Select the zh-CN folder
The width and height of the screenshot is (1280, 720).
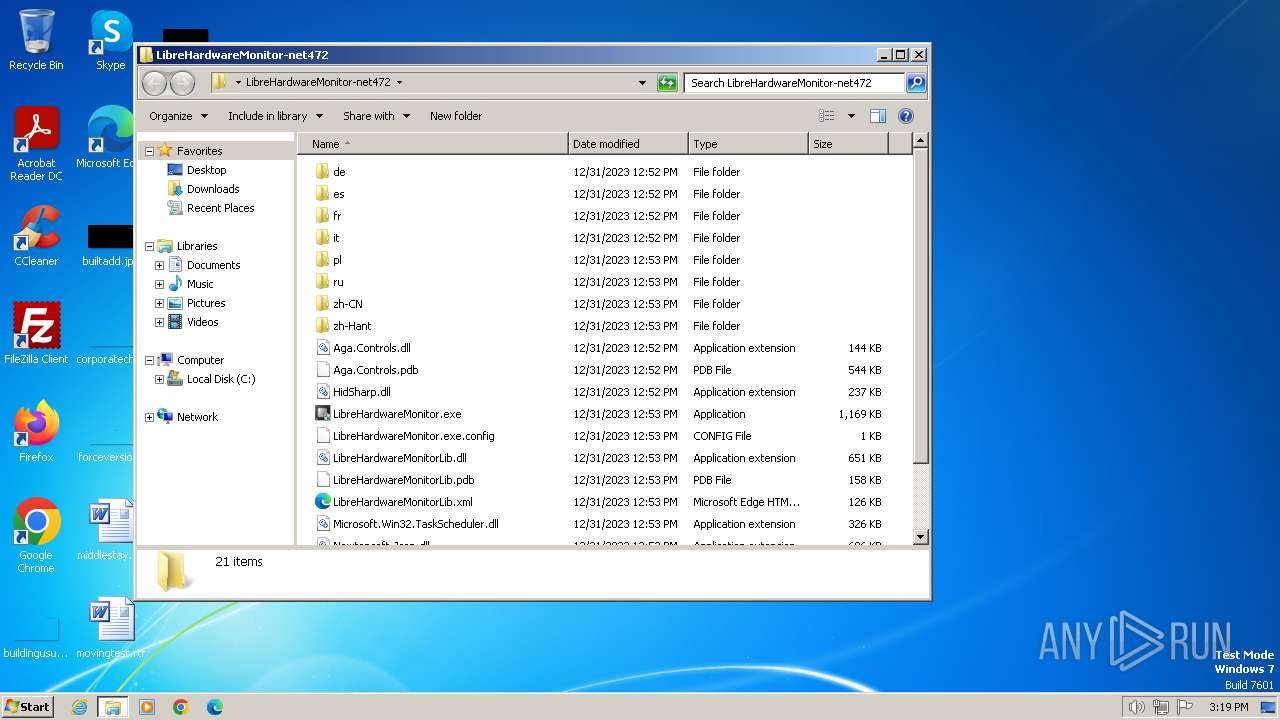[x=347, y=304]
